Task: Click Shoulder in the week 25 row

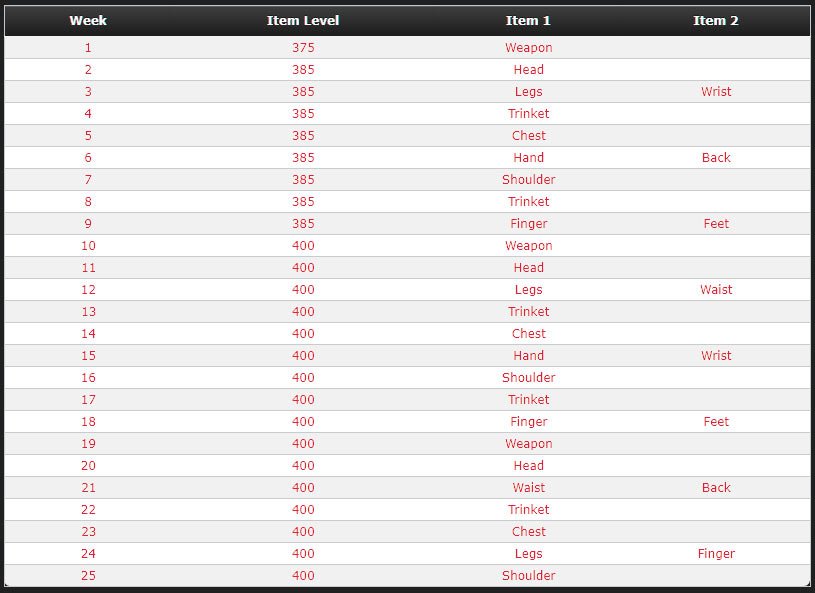Action: (x=529, y=576)
